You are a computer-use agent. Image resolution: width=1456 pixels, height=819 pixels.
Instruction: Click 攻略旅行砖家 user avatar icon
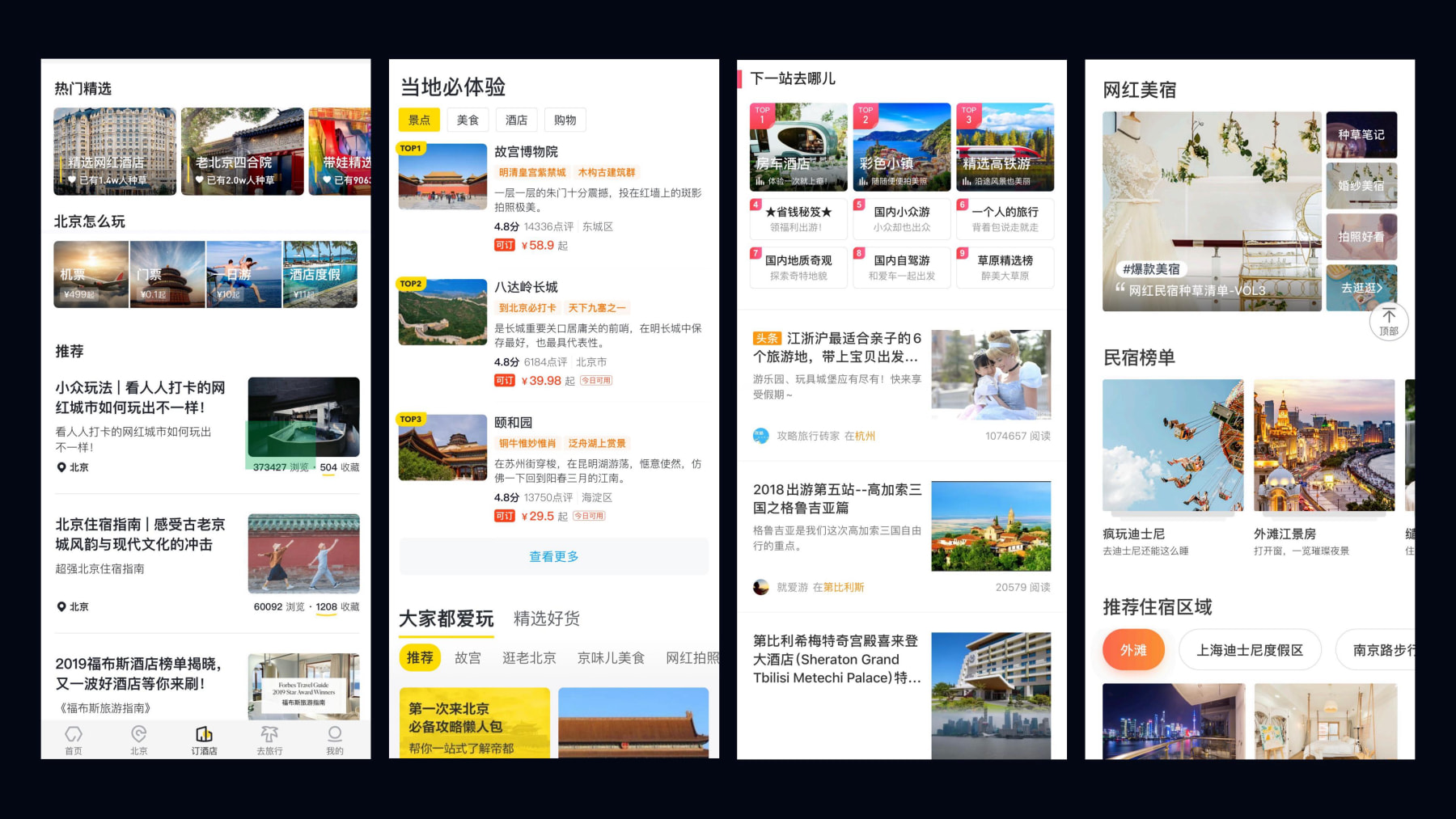coord(760,434)
